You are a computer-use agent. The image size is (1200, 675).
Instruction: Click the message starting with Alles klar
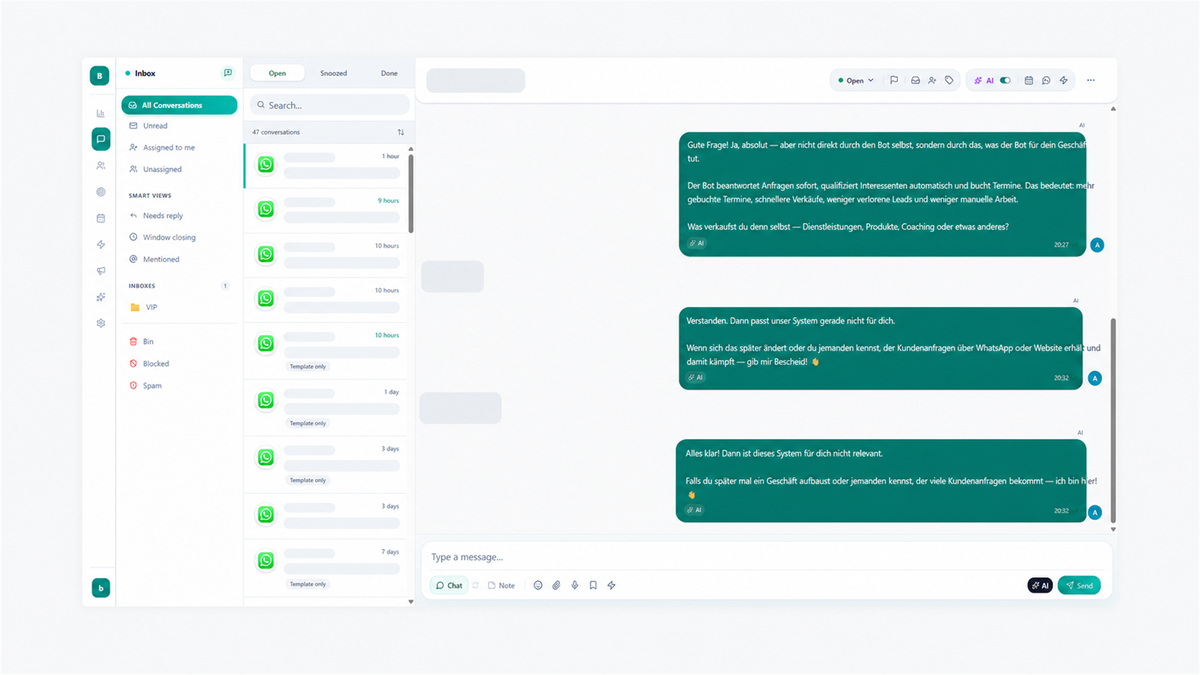pos(880,481)
